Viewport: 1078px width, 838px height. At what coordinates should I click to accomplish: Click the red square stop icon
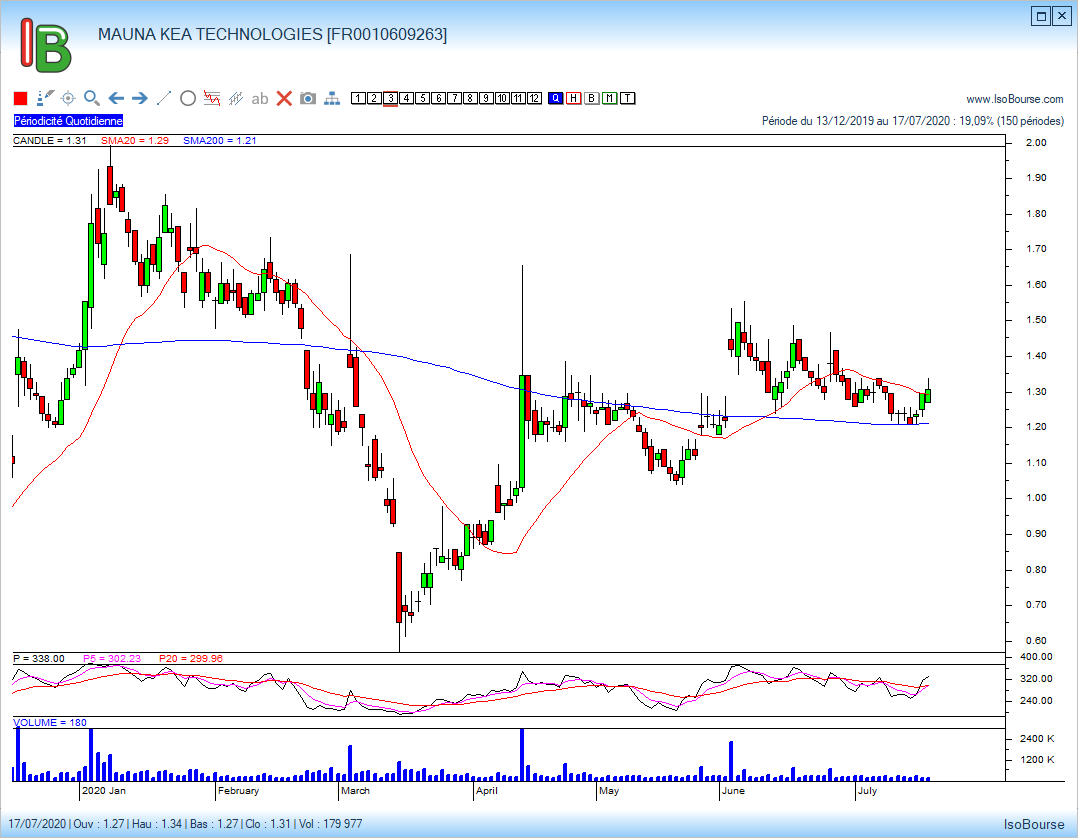pyautogui.click(x=21, y=98)
